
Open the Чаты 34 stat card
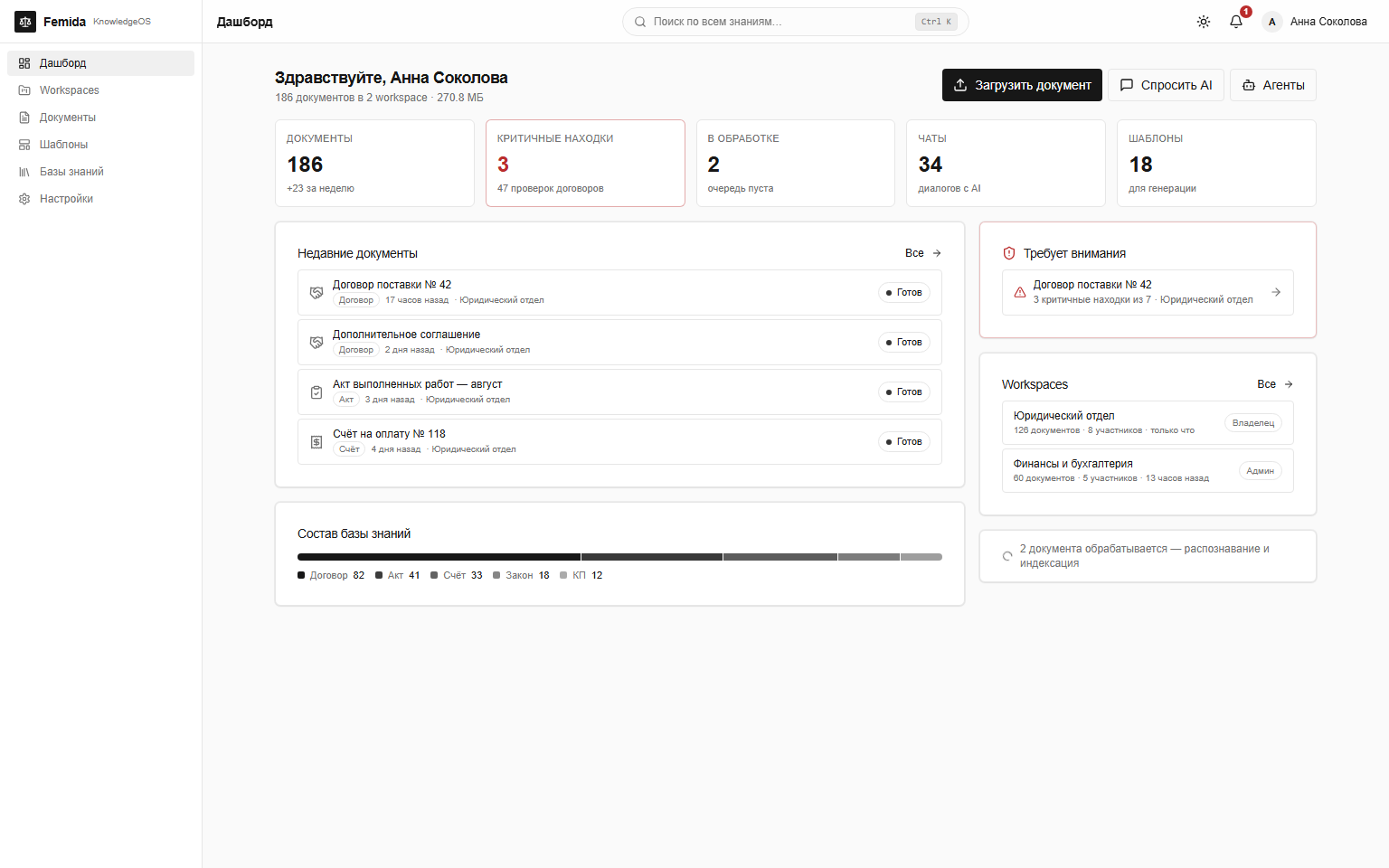point(1006,164)
